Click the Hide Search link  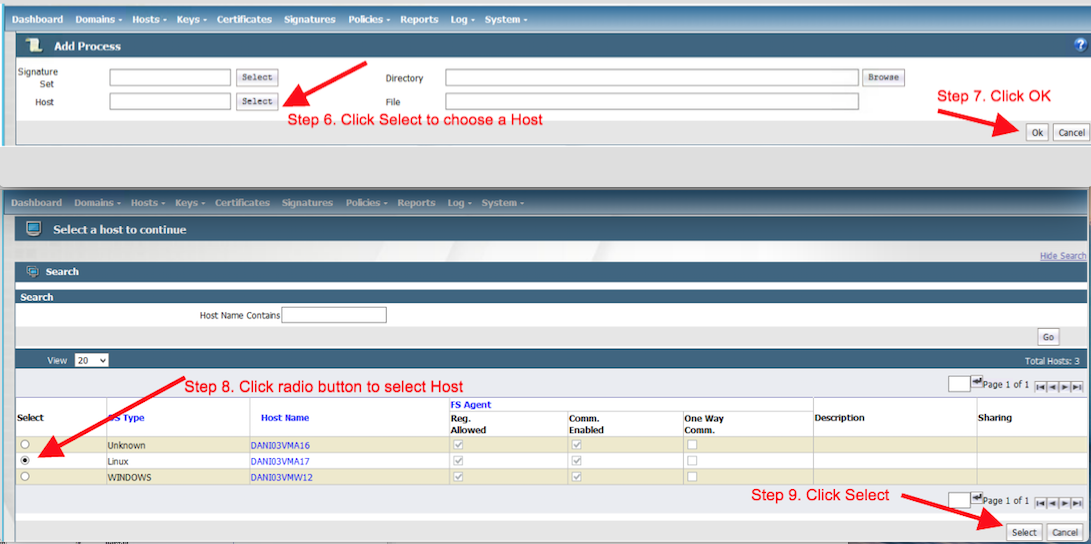pyautogui.click(x=1062, y=256)
